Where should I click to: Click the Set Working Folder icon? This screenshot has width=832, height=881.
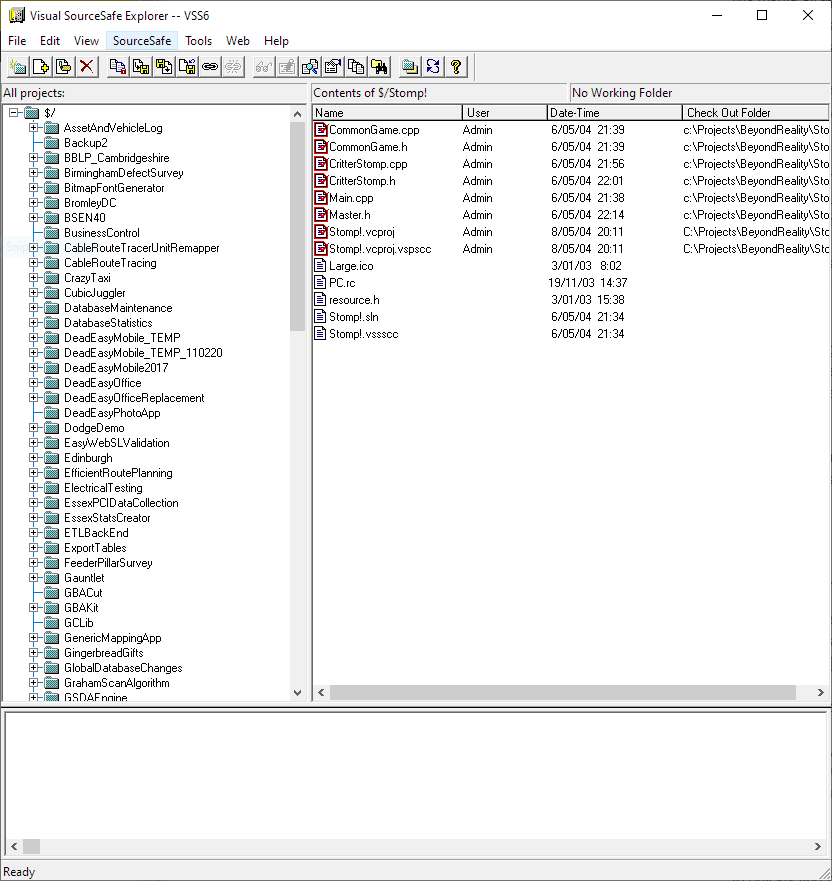[410, 67]
